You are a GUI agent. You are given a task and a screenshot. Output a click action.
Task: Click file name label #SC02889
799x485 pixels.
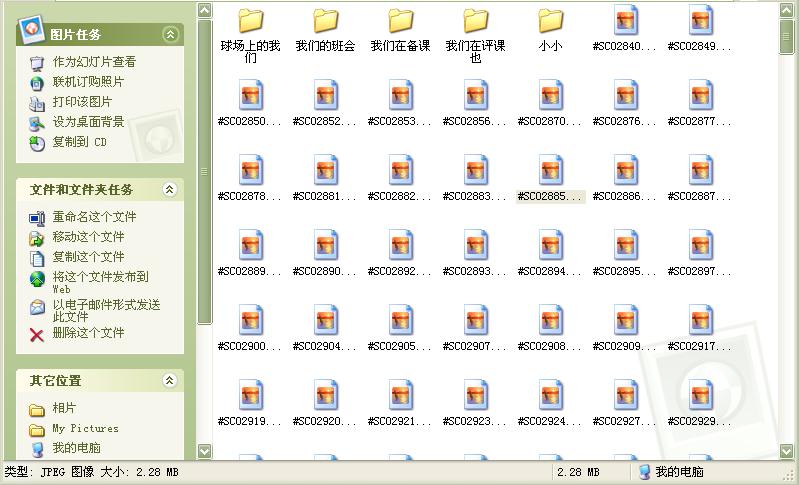(249, 272)
